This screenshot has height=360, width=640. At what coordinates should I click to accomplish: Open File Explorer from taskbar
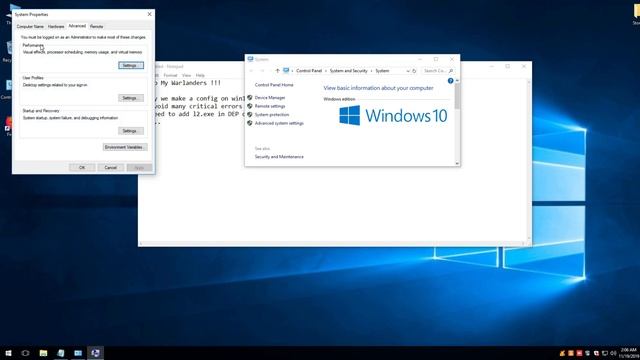click(43, 353)
